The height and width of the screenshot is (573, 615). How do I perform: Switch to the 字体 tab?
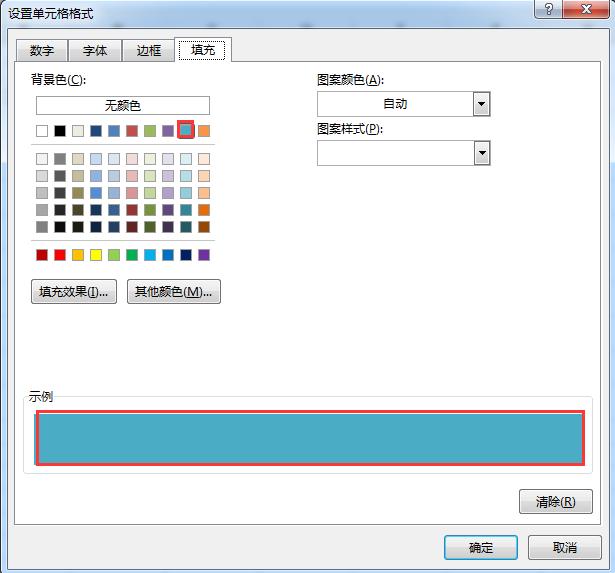95,50
